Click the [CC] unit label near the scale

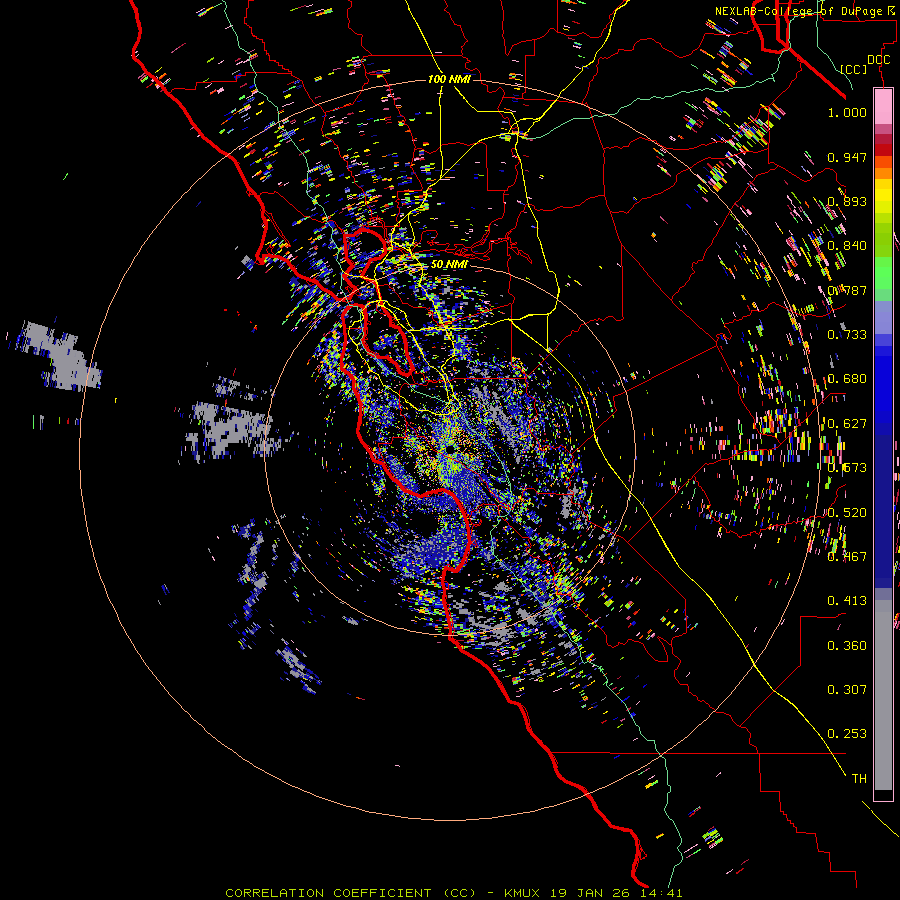tap(854, 69)
